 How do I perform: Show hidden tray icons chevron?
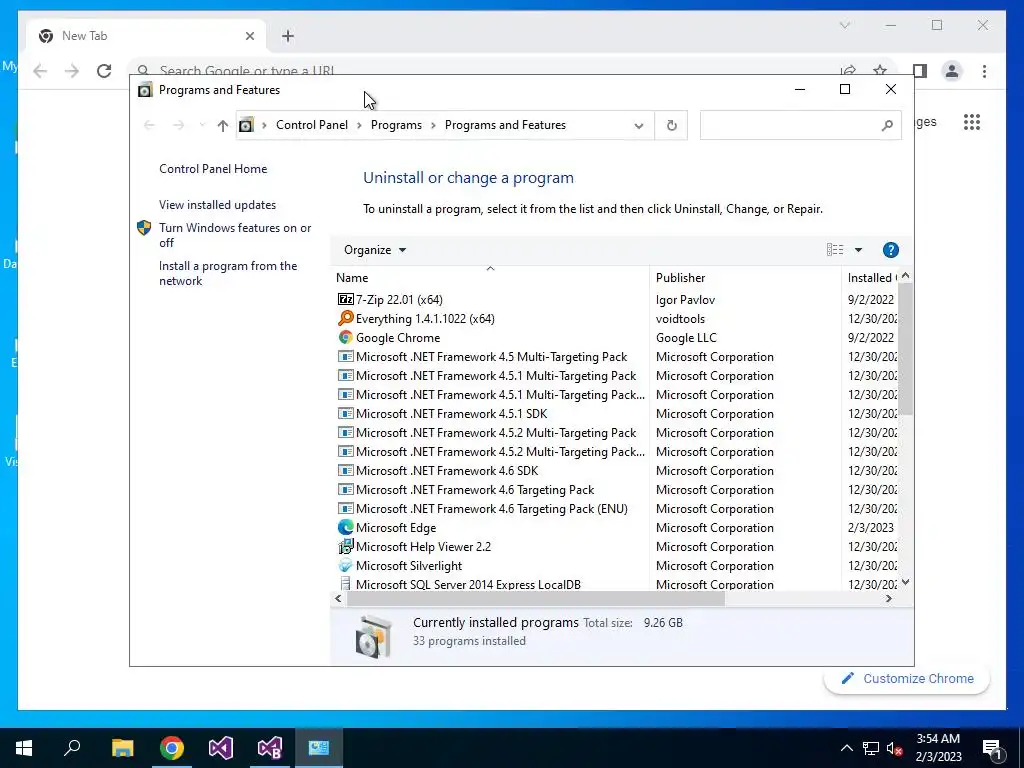click(x=846, y=748)
